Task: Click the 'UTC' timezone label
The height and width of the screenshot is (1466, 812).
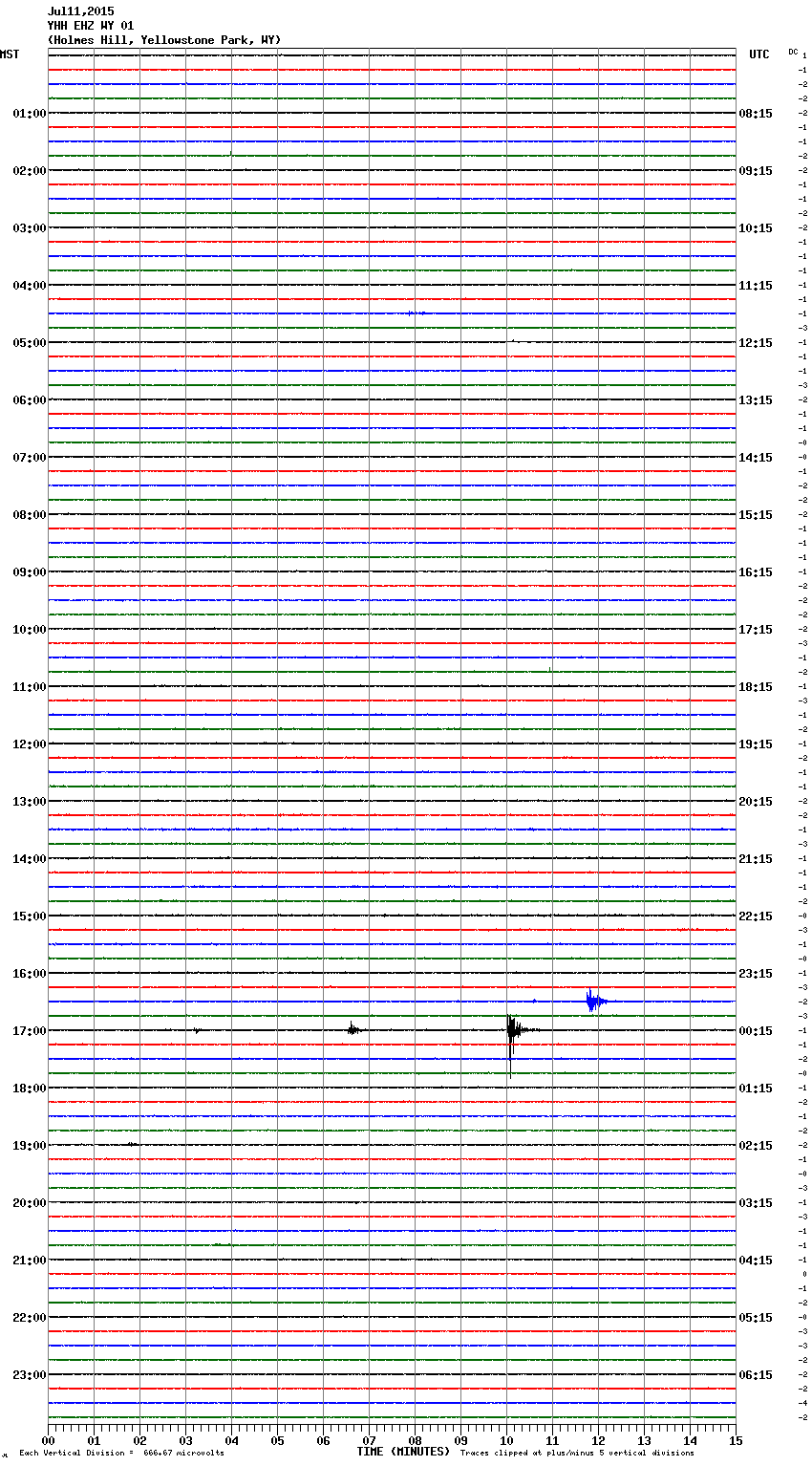Action: 759,54
